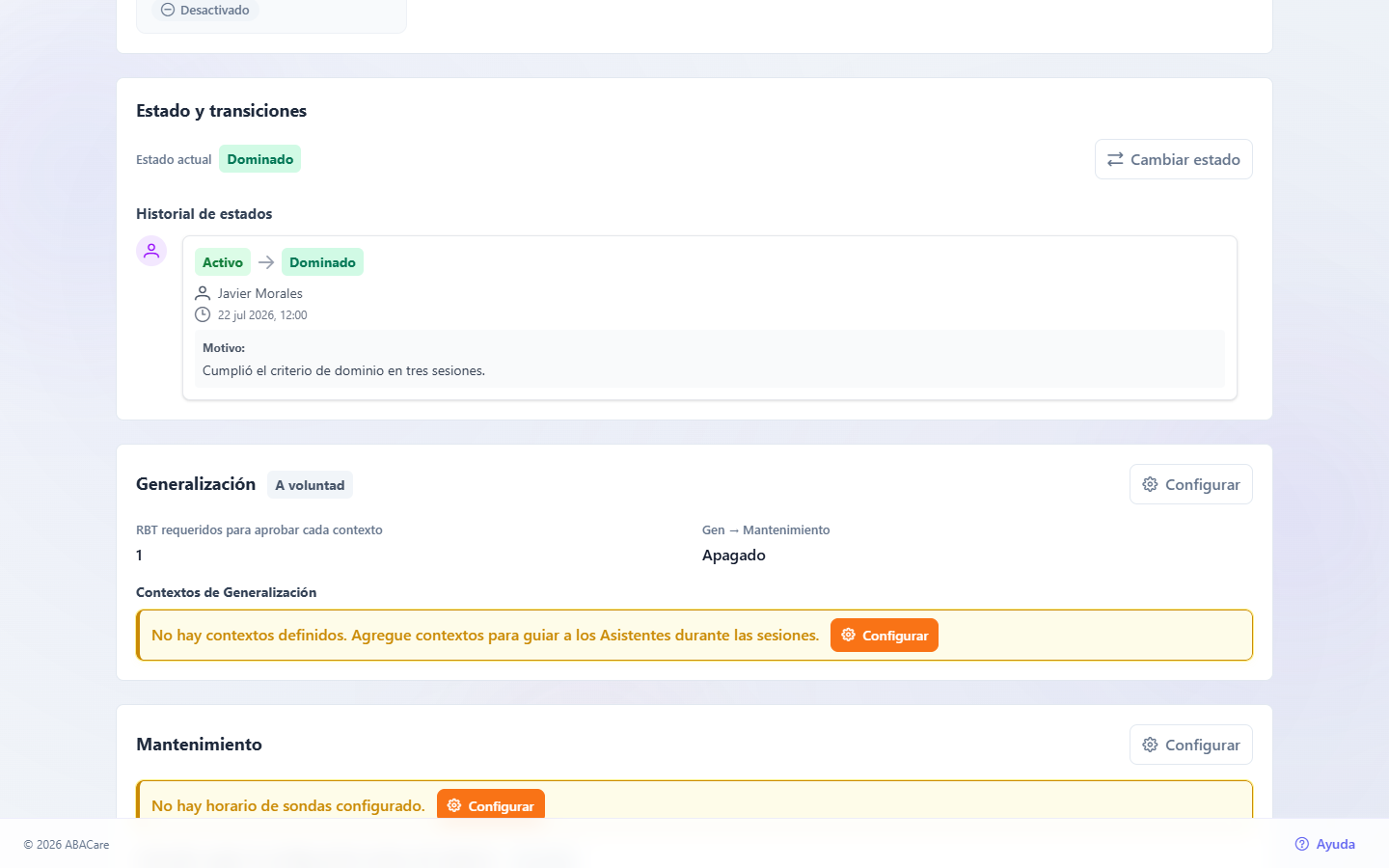Viewport: 1389px width, 868px height.
Task: Click the Gen → Mantenimiento label
Action: point(766,530)
